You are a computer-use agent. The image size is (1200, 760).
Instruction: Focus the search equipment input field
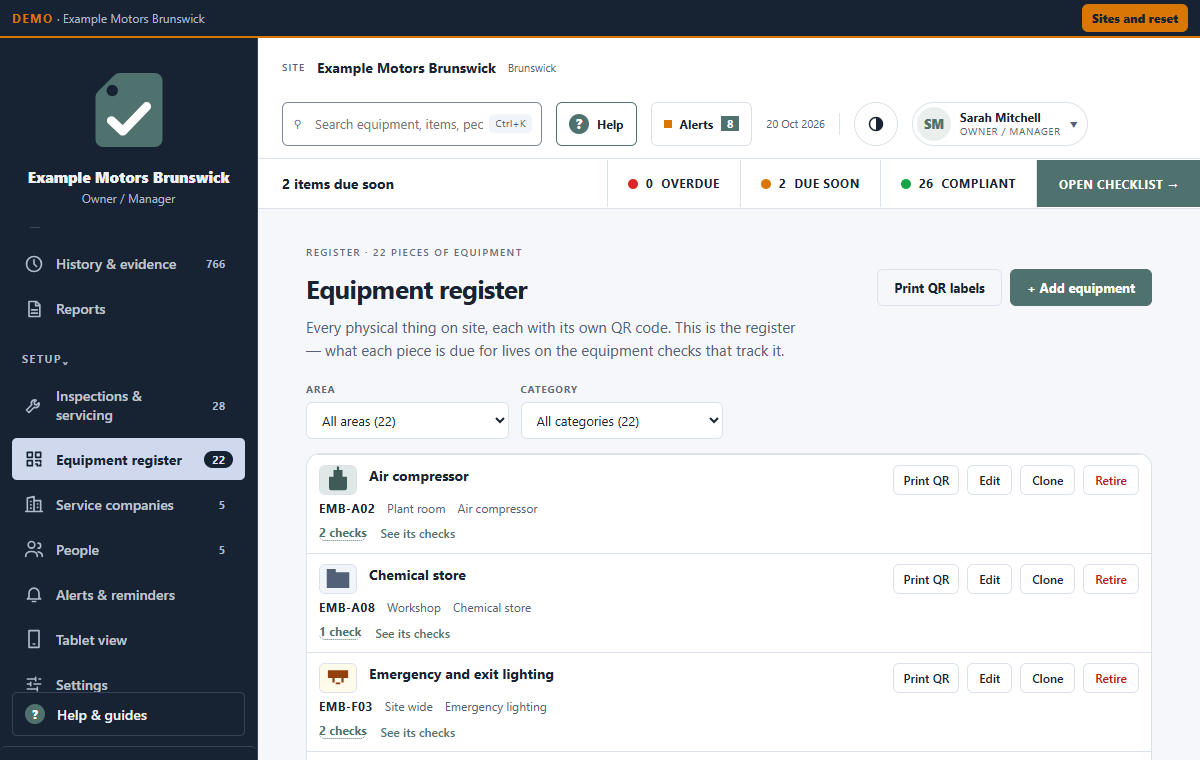[x=412, y=124]
